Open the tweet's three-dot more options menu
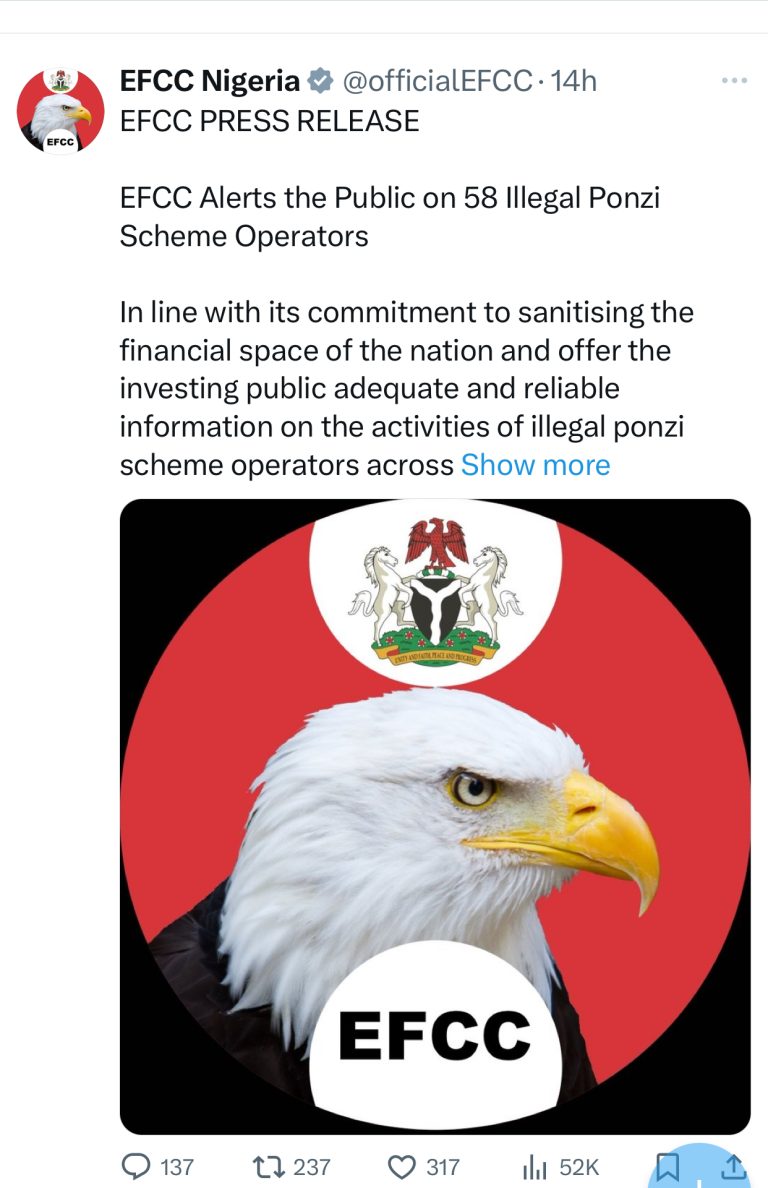 point(735,80)
